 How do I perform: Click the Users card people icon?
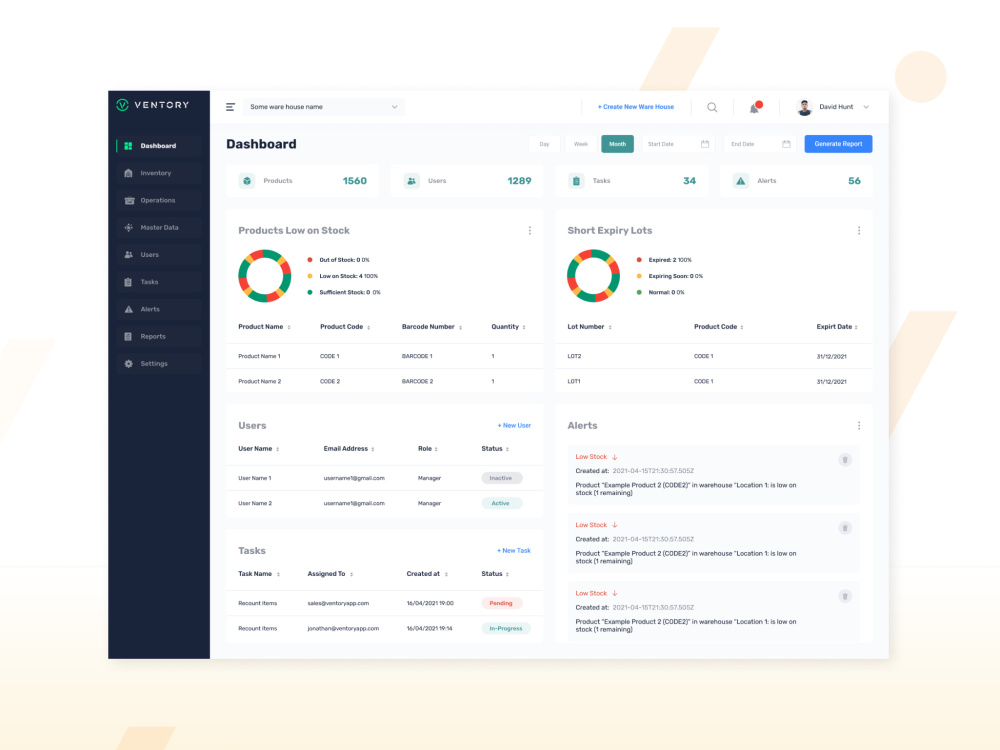[411, 181]
